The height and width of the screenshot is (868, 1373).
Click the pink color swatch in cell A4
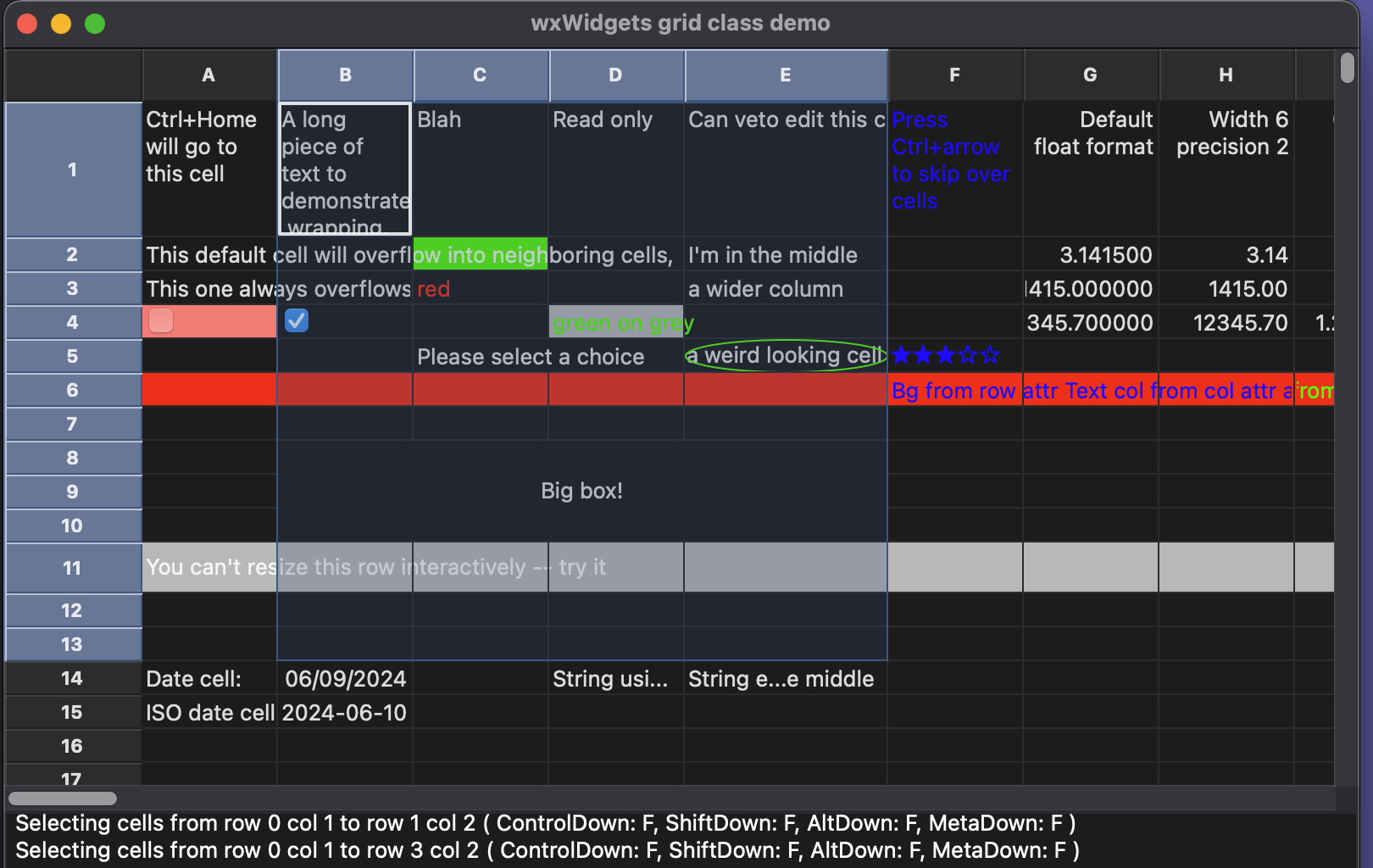click(x=160, y=321)
